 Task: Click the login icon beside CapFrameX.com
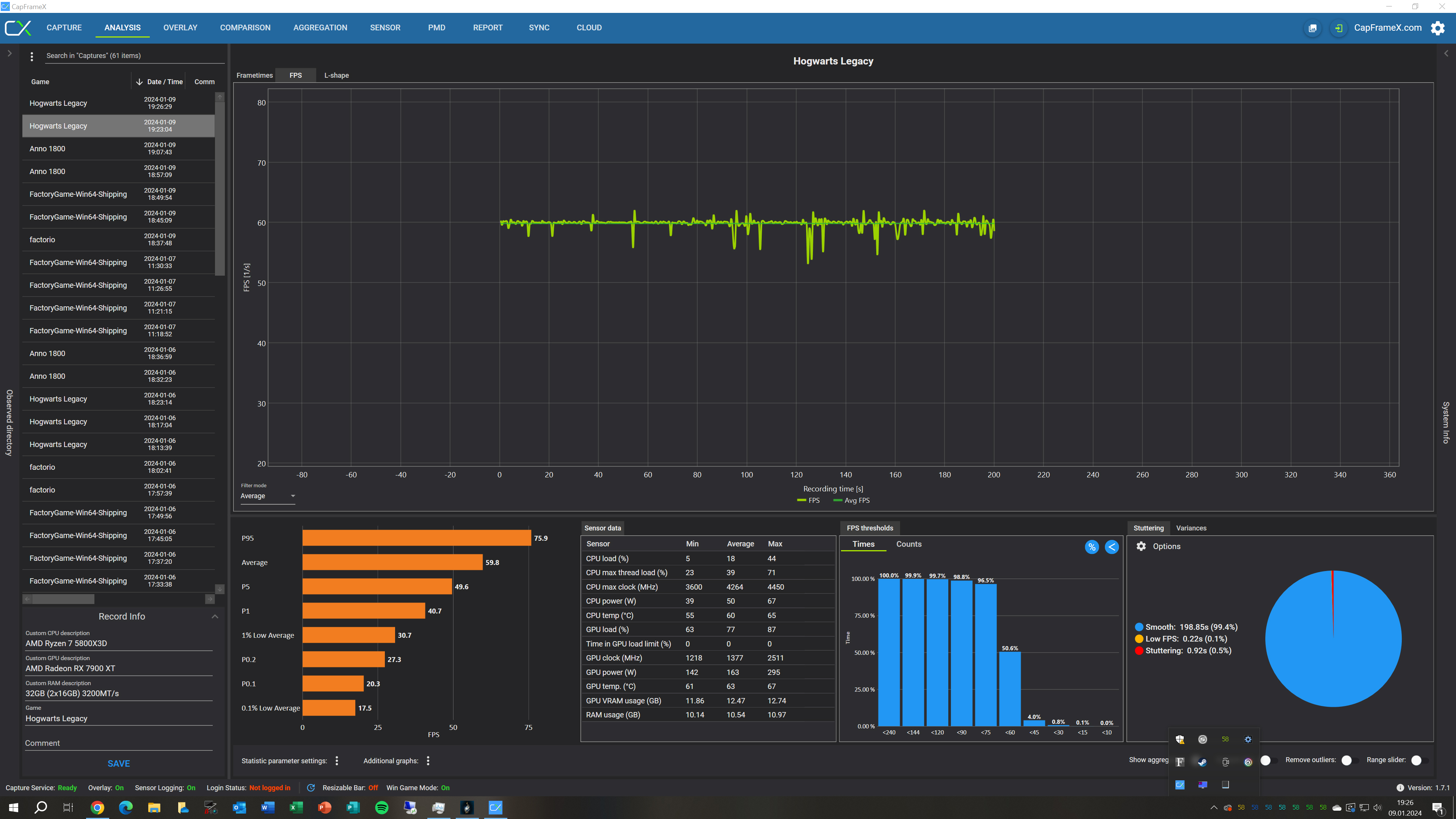click(1338, 28)
